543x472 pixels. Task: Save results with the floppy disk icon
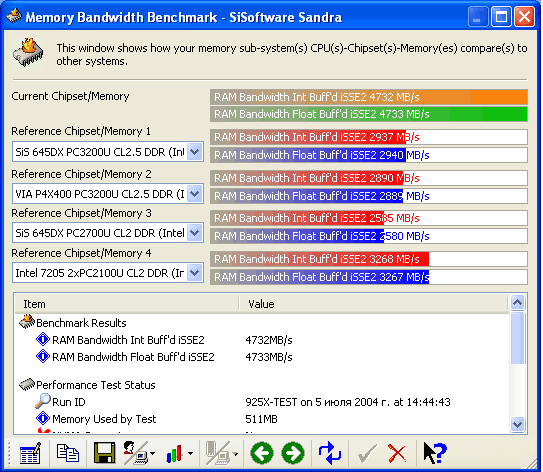pos(105,452)
